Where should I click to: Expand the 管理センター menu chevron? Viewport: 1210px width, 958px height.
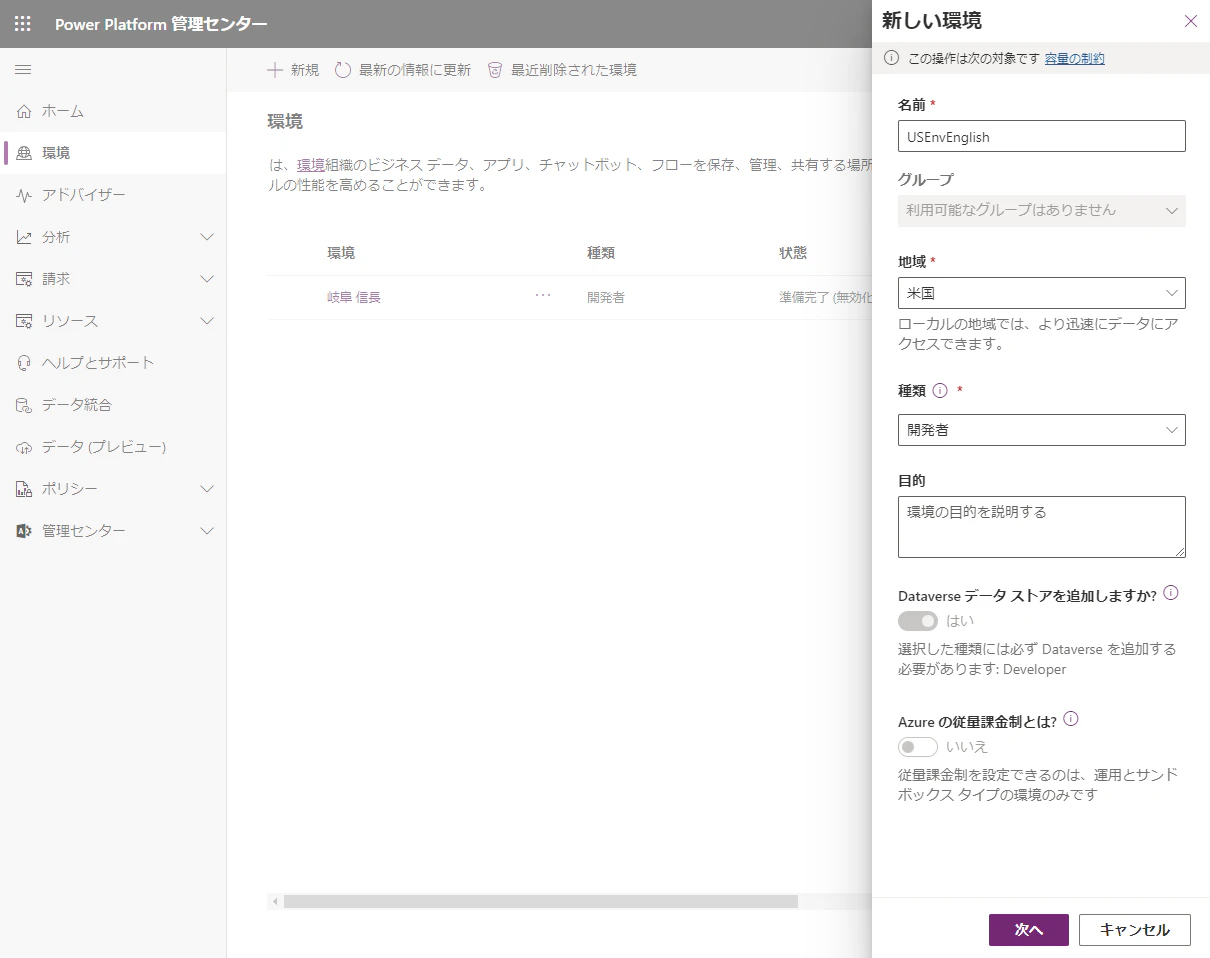tap(207, 531)
